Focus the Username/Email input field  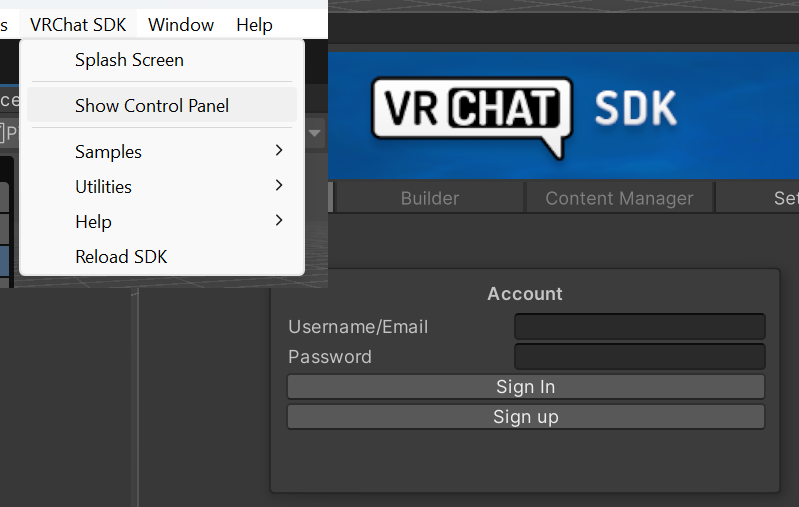(640, 327)
